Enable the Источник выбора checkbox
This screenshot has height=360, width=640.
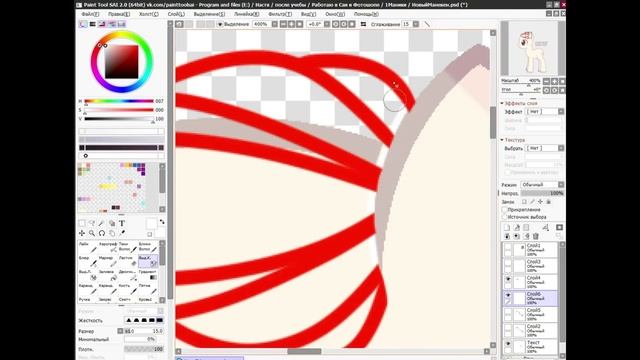tap(504, 217)
